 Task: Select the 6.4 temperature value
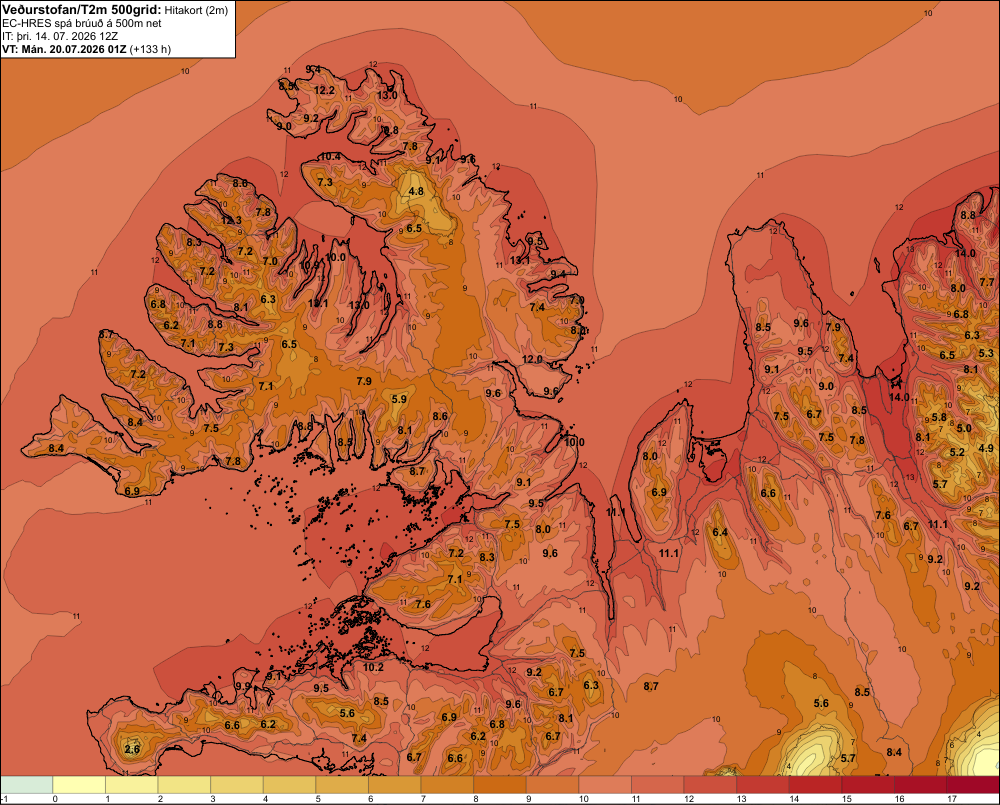click(720, 533)
